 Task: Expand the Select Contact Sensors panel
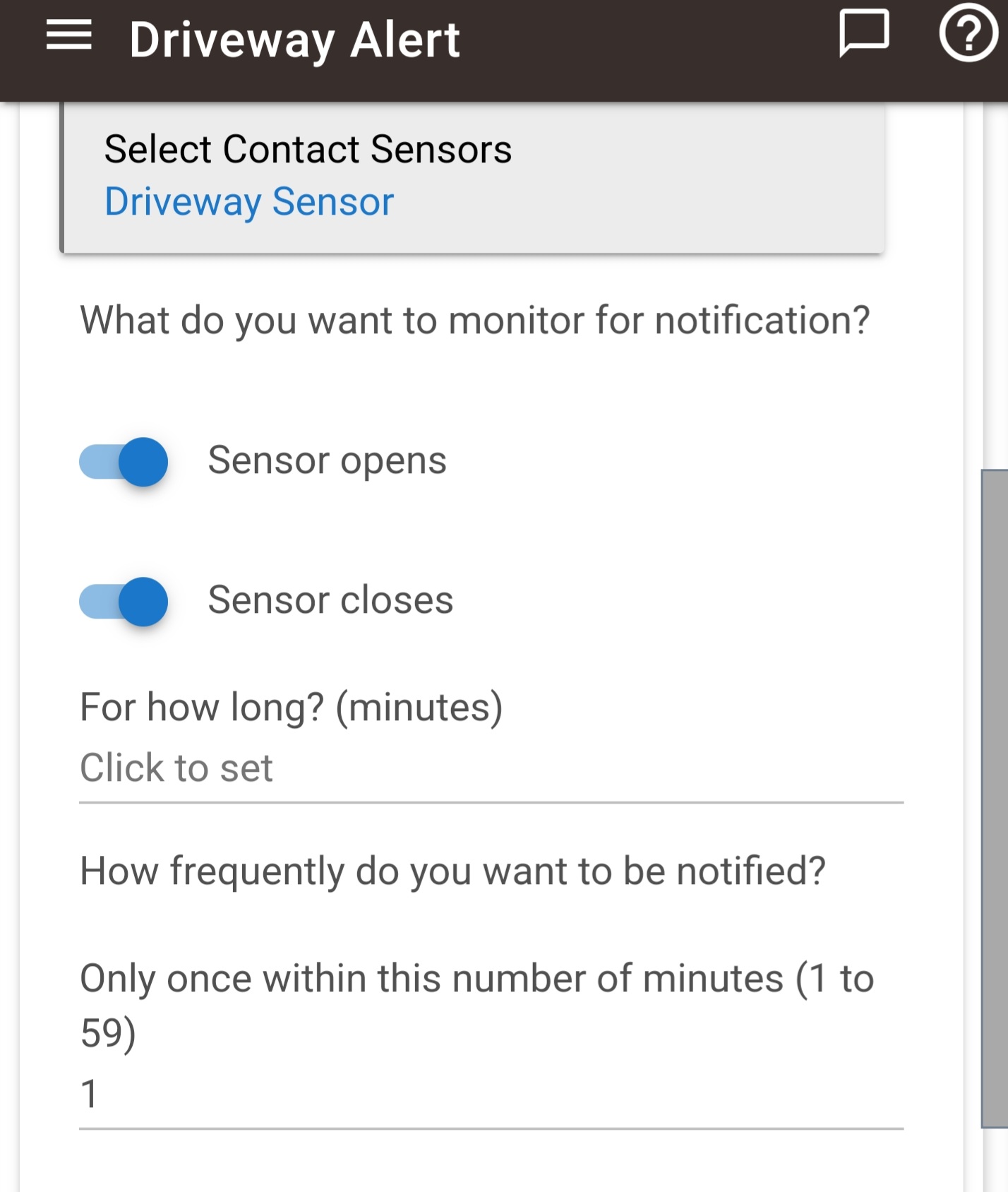[472, 177]
